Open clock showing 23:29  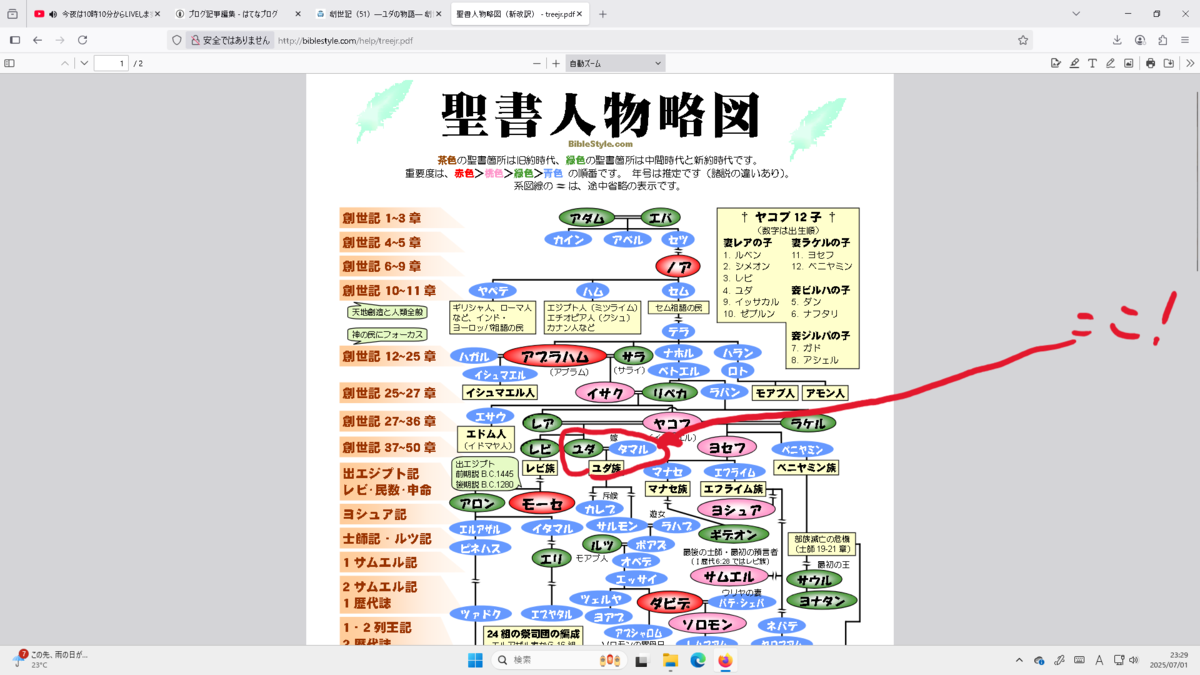(1169, 660)
